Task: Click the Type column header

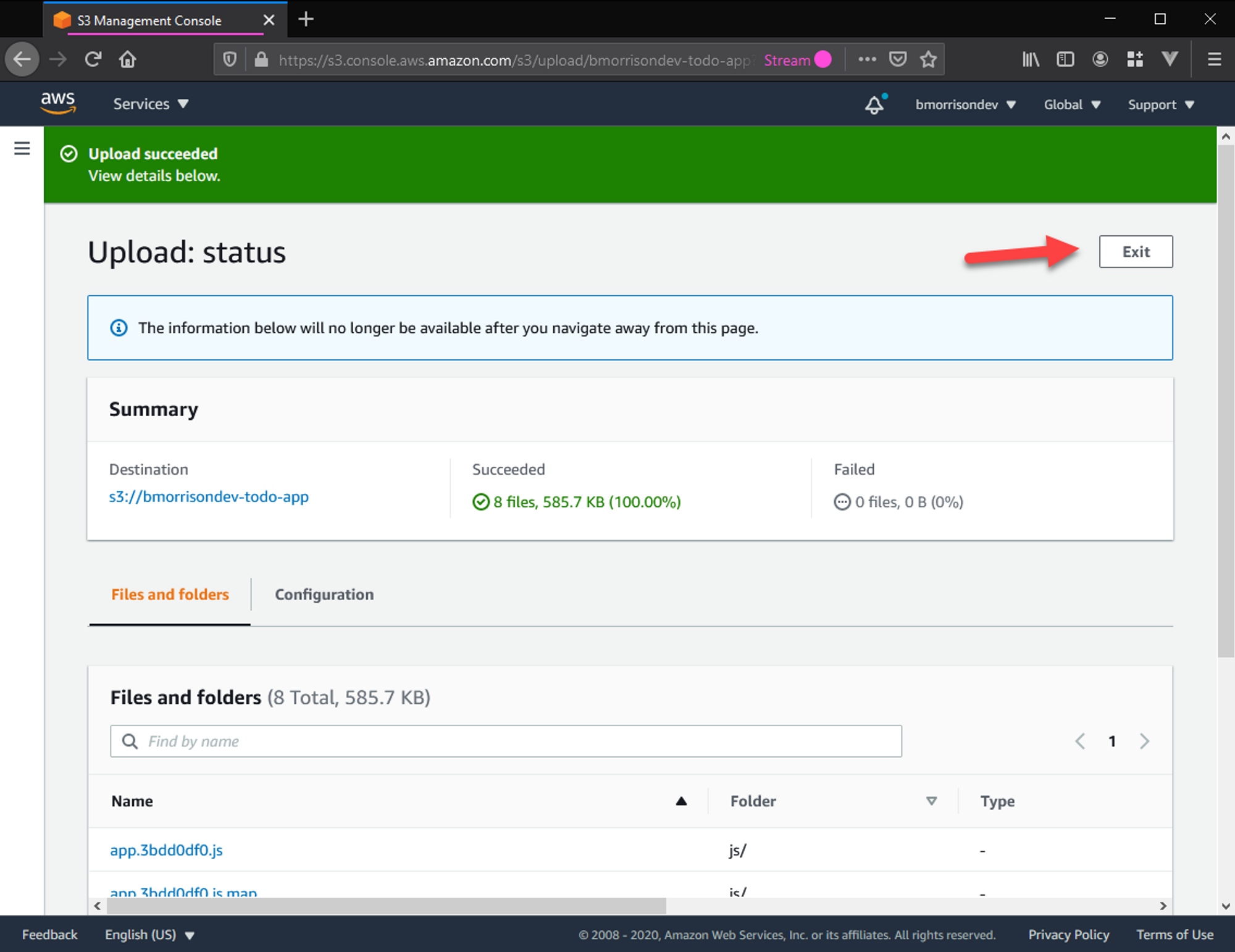Action: [x=997, y=801]
